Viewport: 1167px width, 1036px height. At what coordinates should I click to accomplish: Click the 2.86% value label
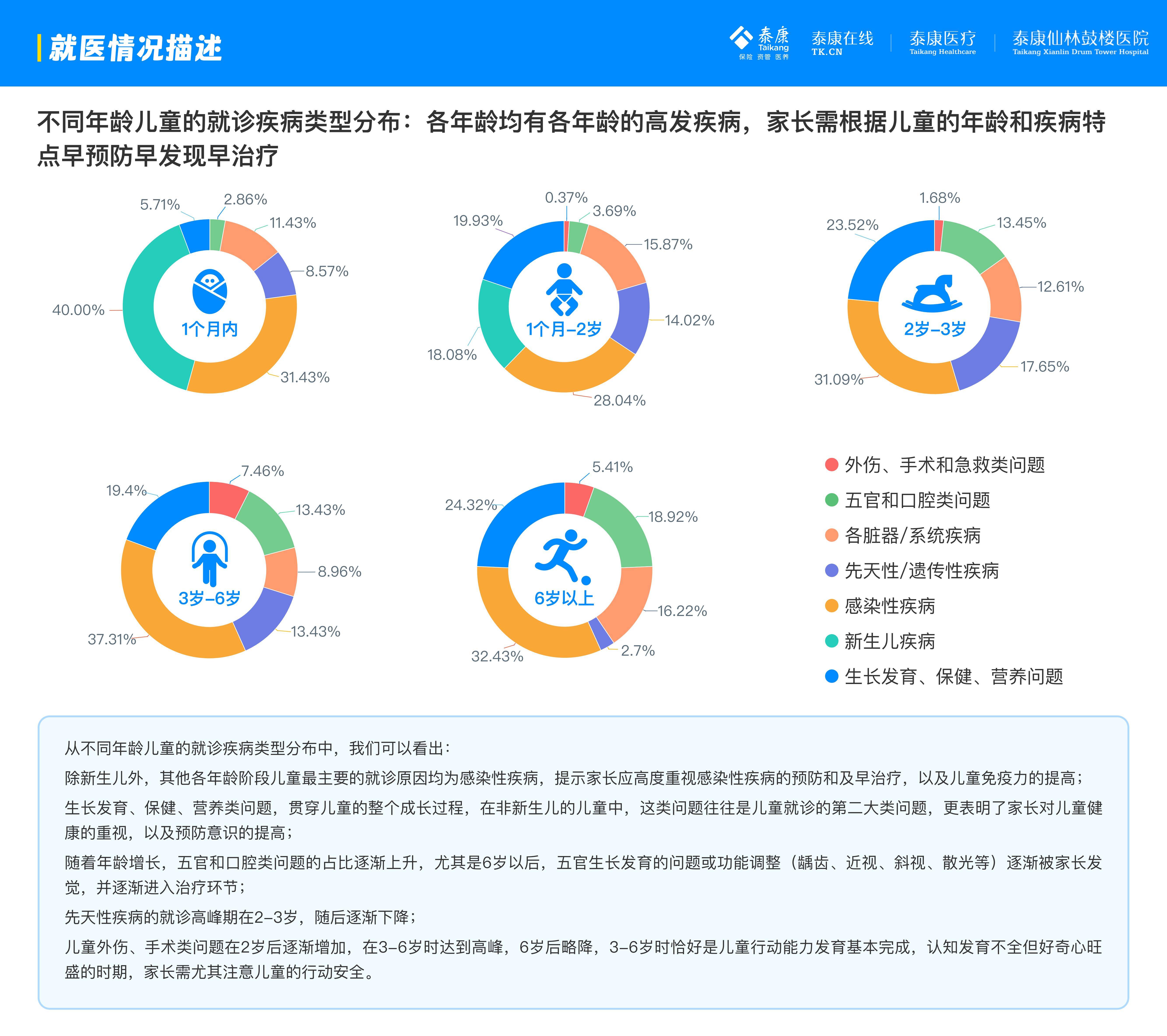point(246,199)
